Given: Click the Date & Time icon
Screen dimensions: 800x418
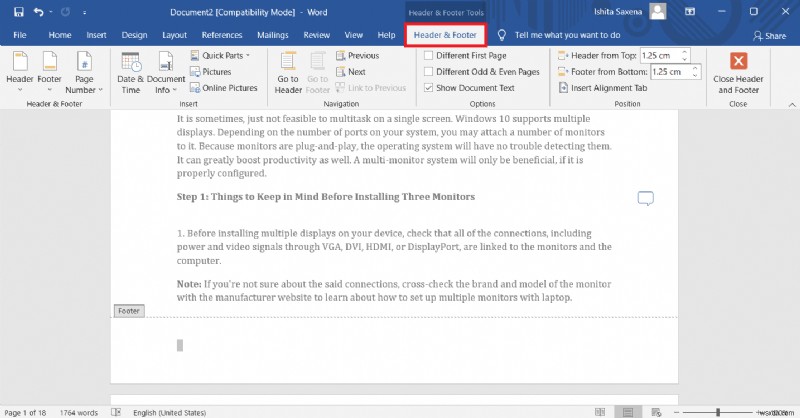Looking at the screenshot, I should pos(130,70).
